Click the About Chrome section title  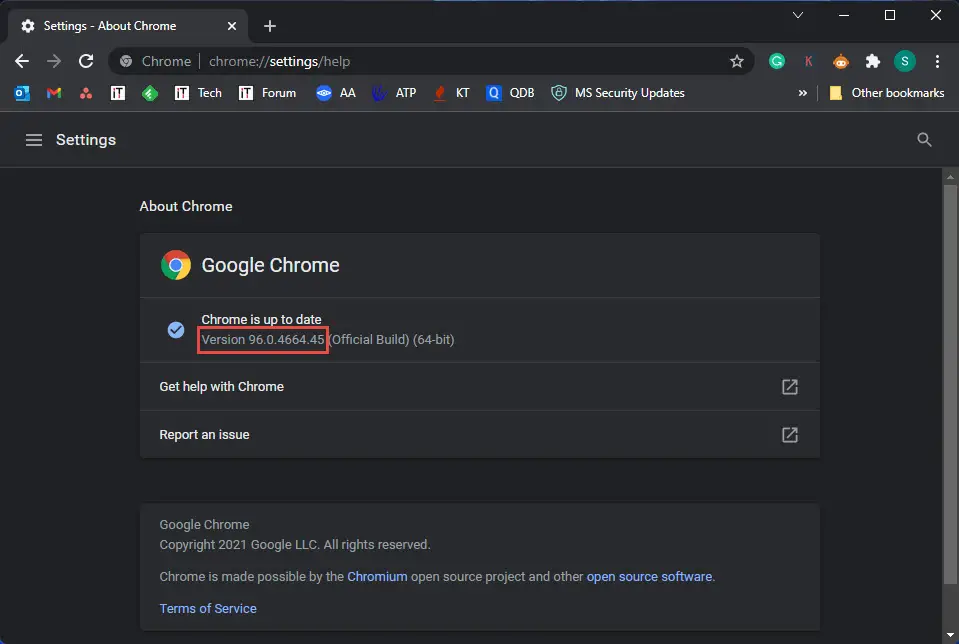pos(186,206)
